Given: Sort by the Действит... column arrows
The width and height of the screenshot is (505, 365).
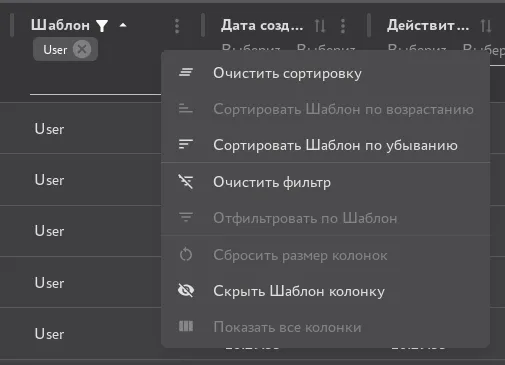Looking at the screenshot, I should click(x=486, y=26).
